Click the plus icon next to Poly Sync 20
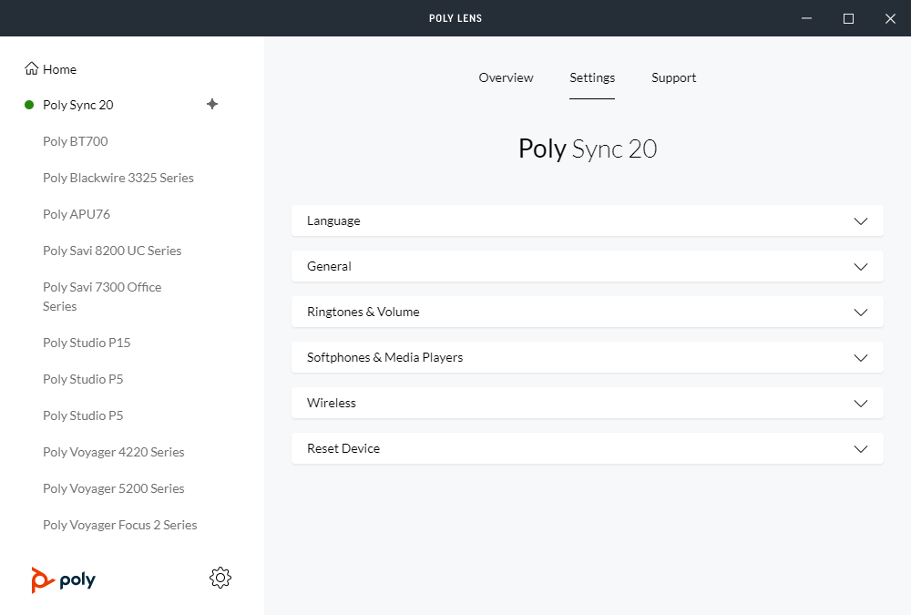 [x=212, y=104]
